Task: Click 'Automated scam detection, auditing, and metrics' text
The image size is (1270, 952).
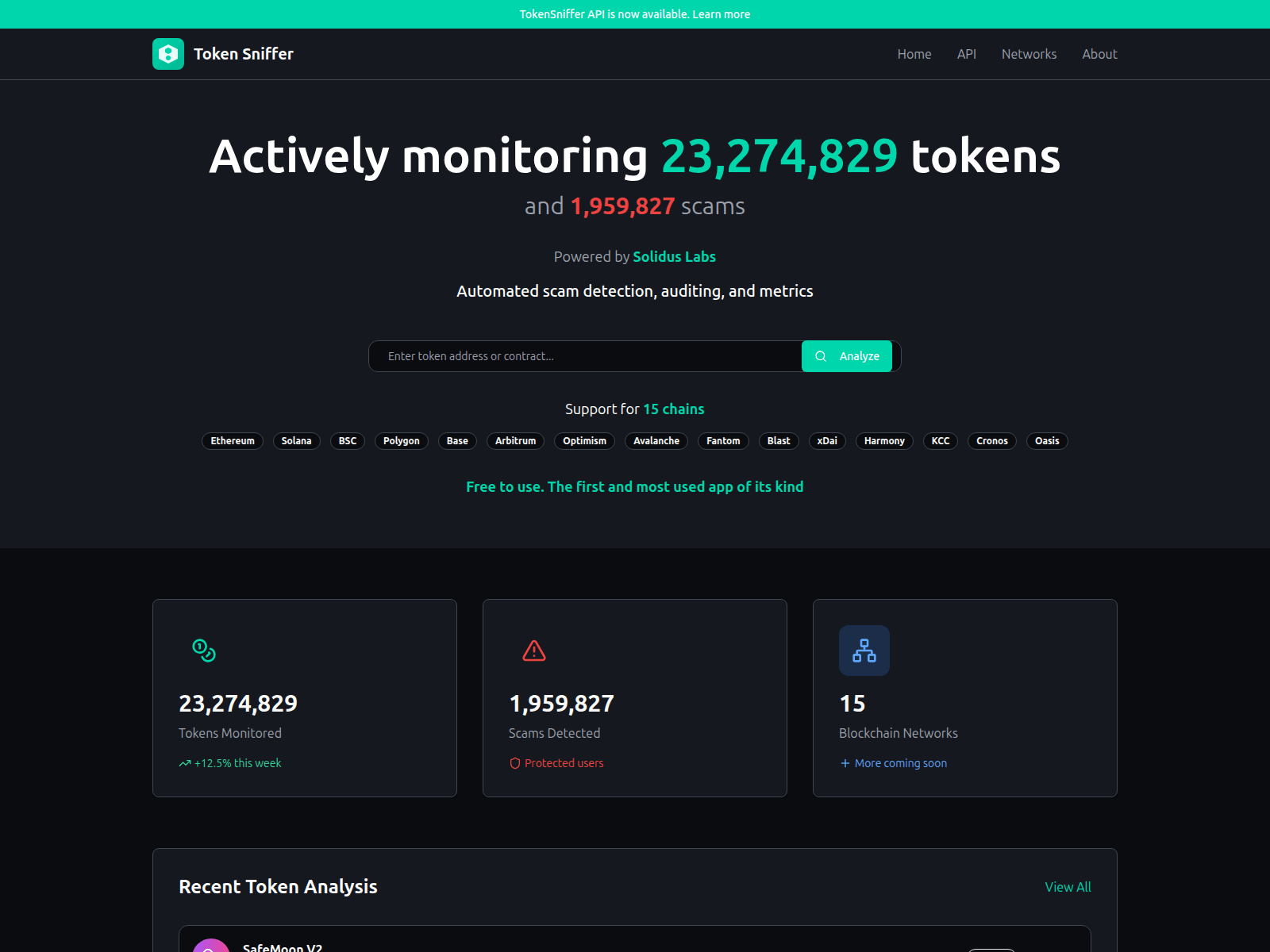Action: click(635, 291)
